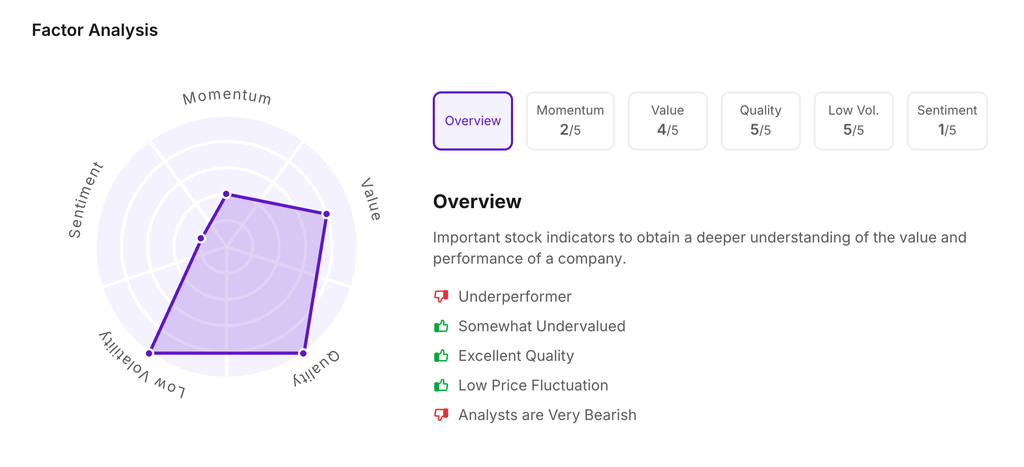1024x467 pixels.
Task: Click the Momentum axis label on chart
Action: point(227,97)
